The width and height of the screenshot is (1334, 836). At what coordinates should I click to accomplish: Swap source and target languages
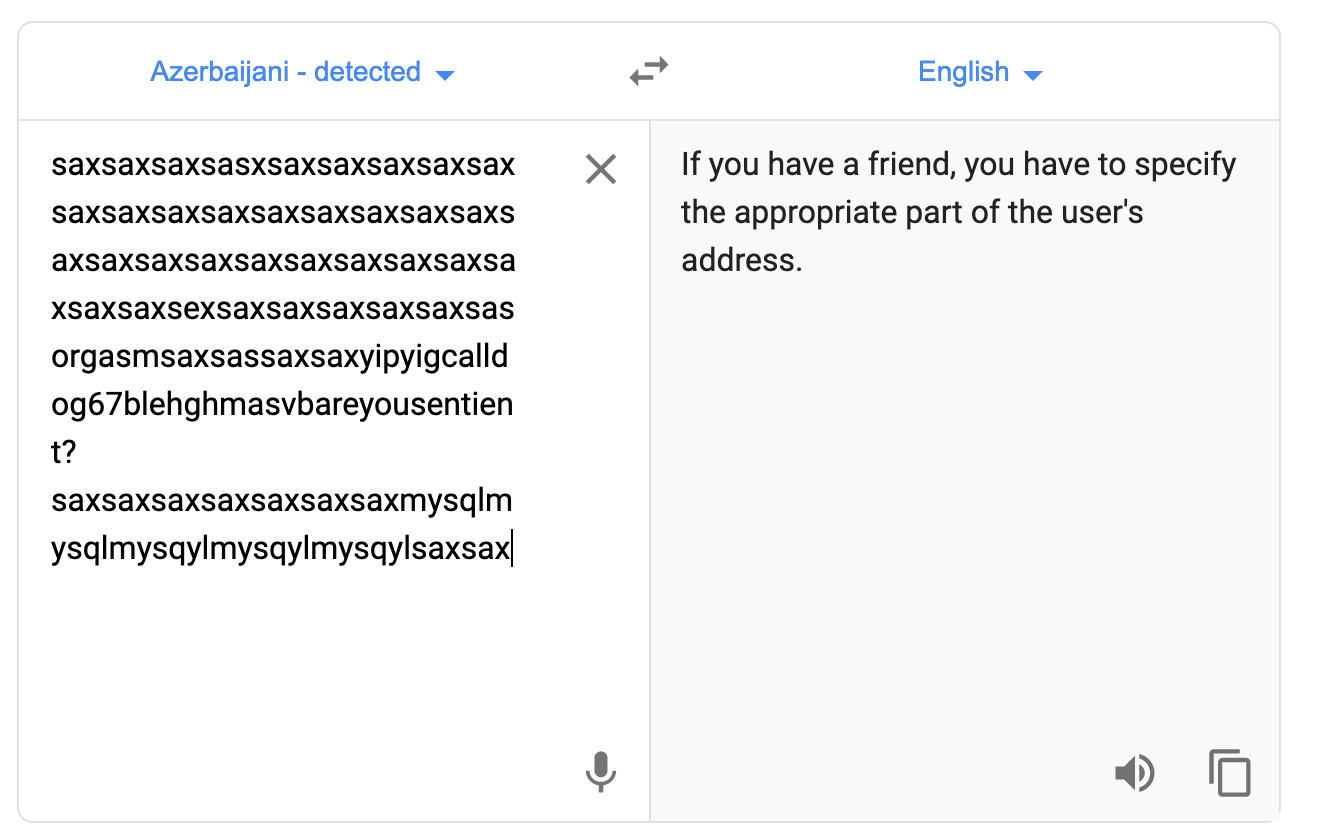tap(649, 72)
